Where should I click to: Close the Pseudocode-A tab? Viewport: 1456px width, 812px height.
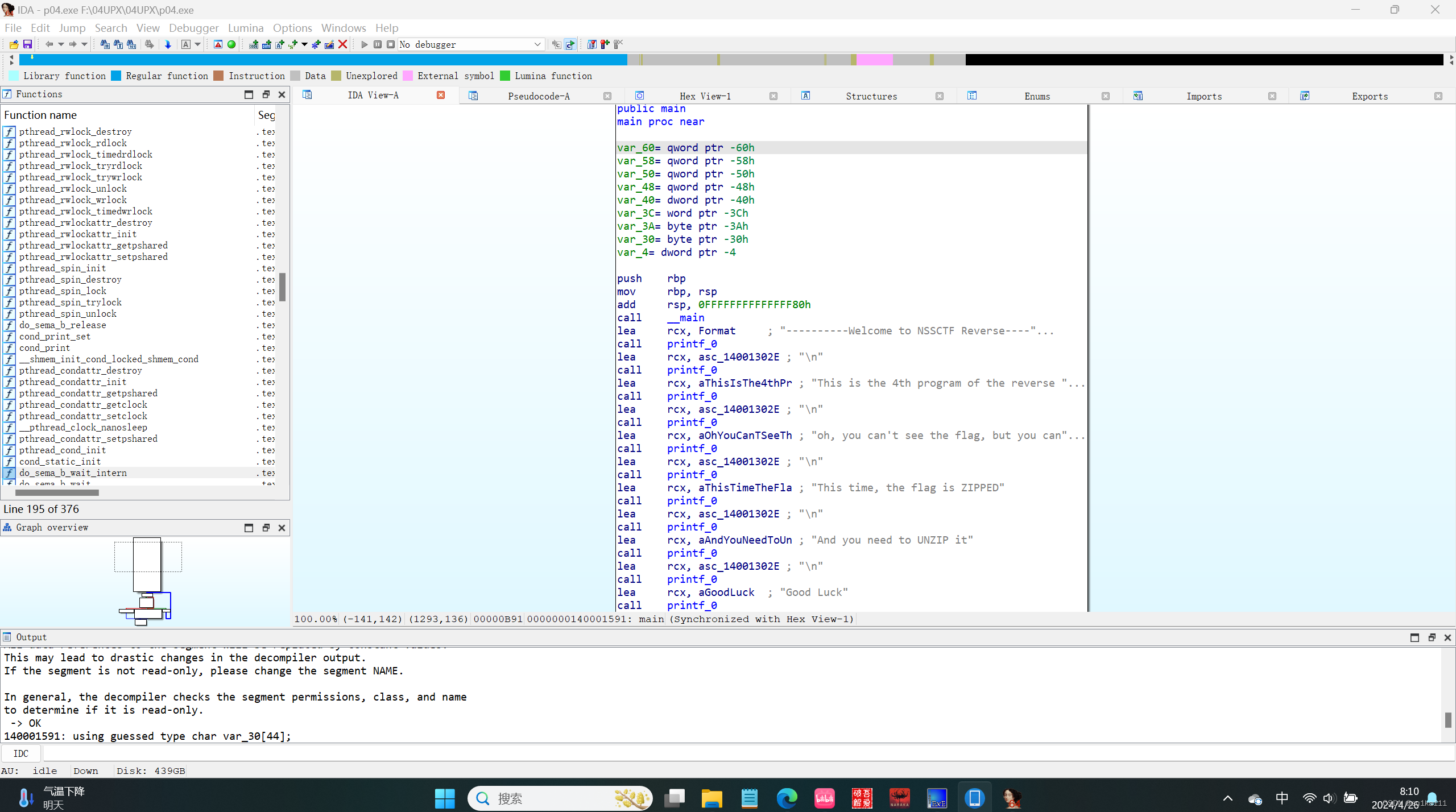(607, 96)
